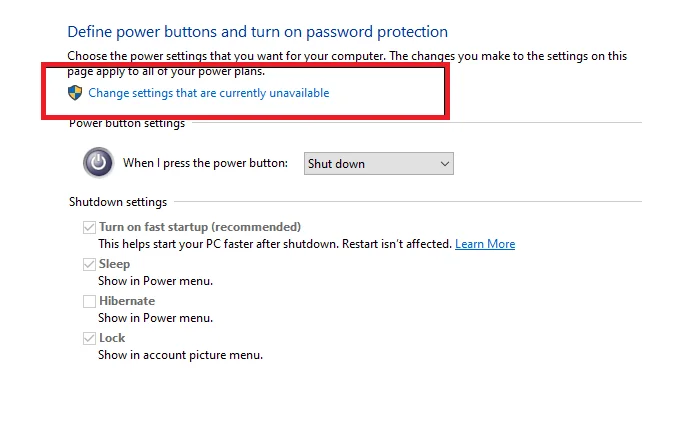Click the round power button icon
This screenshot has height=430, width=696.
pos(97,162)
